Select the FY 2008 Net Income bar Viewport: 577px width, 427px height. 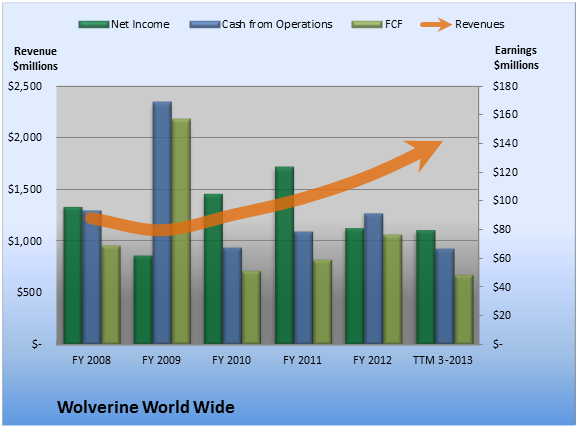73,276
